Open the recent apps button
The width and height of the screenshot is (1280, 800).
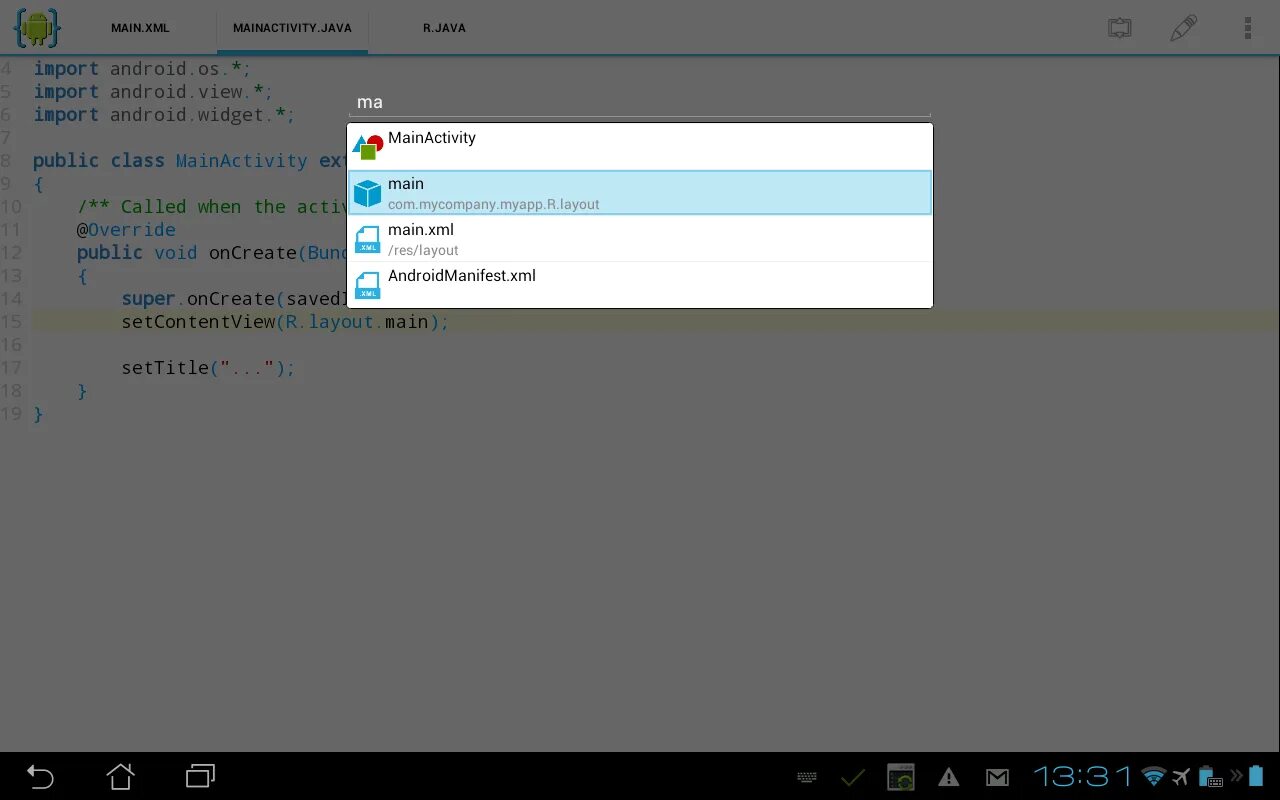[200, 776]
